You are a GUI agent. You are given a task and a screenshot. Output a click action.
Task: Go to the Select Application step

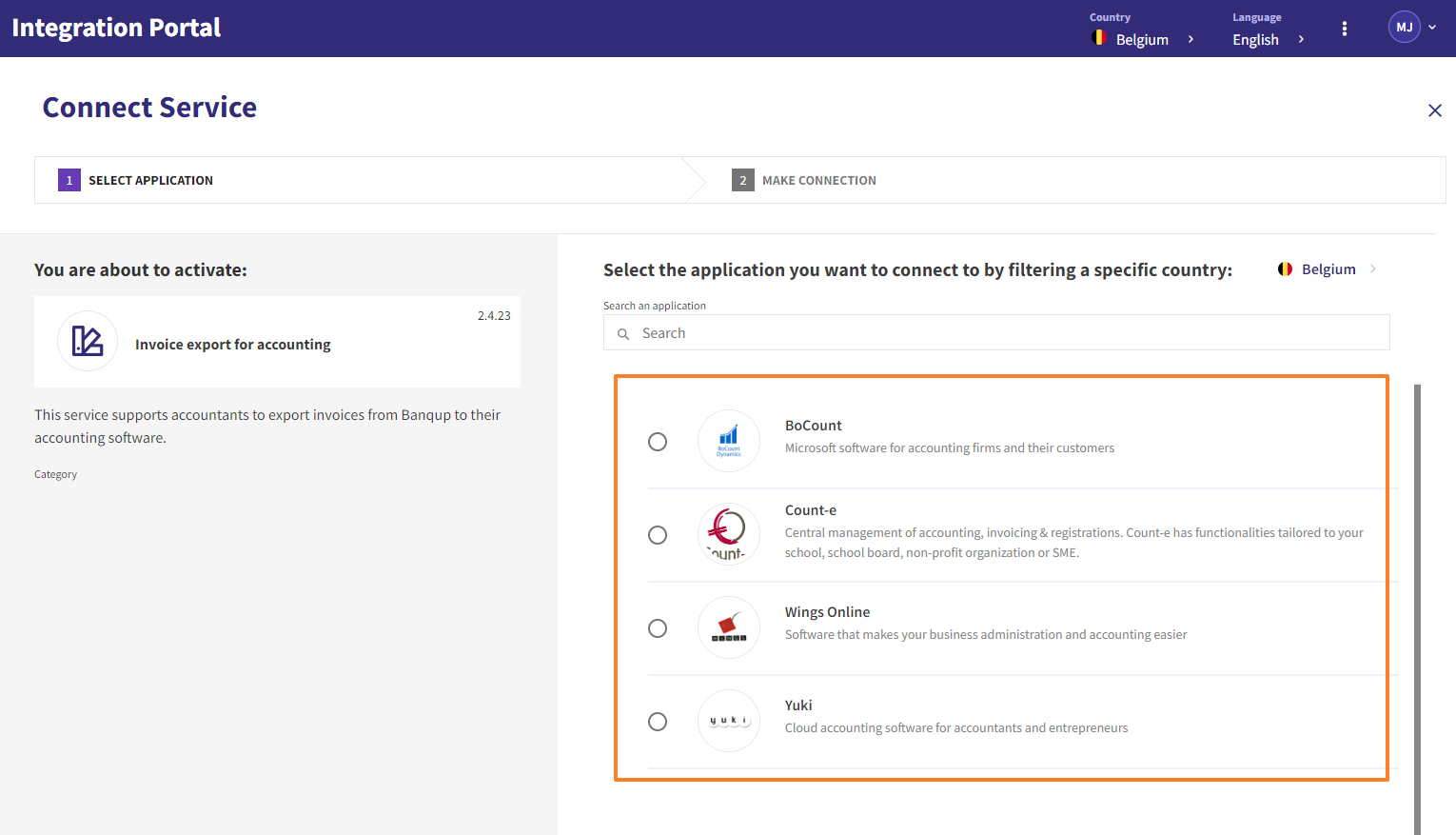click(x=135, y=180)
